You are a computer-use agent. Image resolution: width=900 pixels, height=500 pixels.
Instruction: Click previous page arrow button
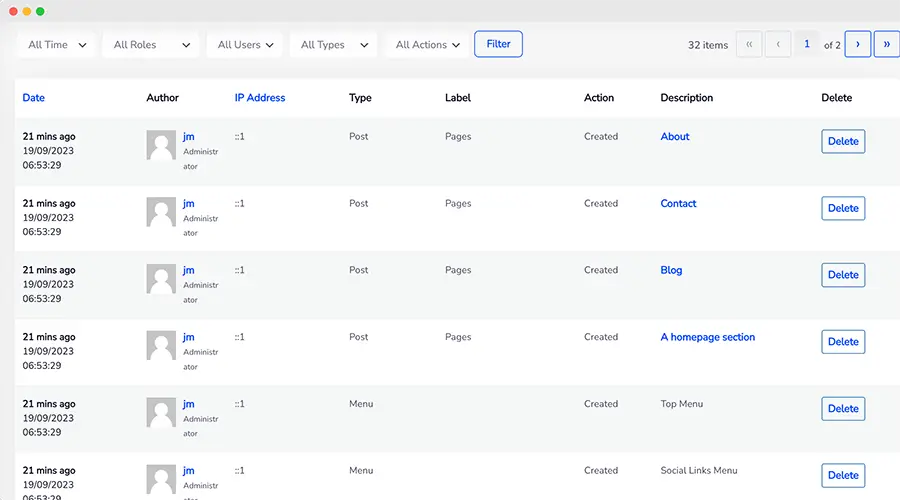click(778, 44)
